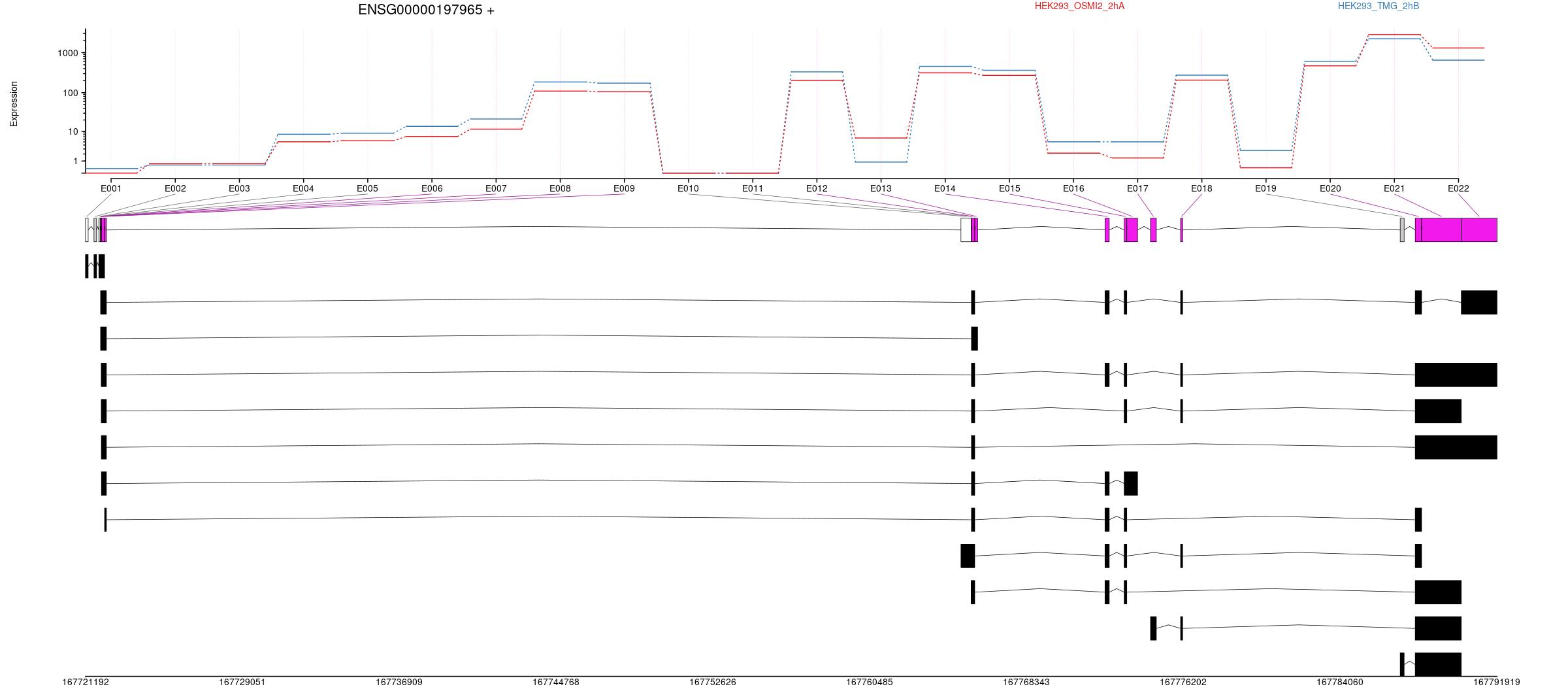Click exon label E013
Screen dimensions: 1568x693
881,188
